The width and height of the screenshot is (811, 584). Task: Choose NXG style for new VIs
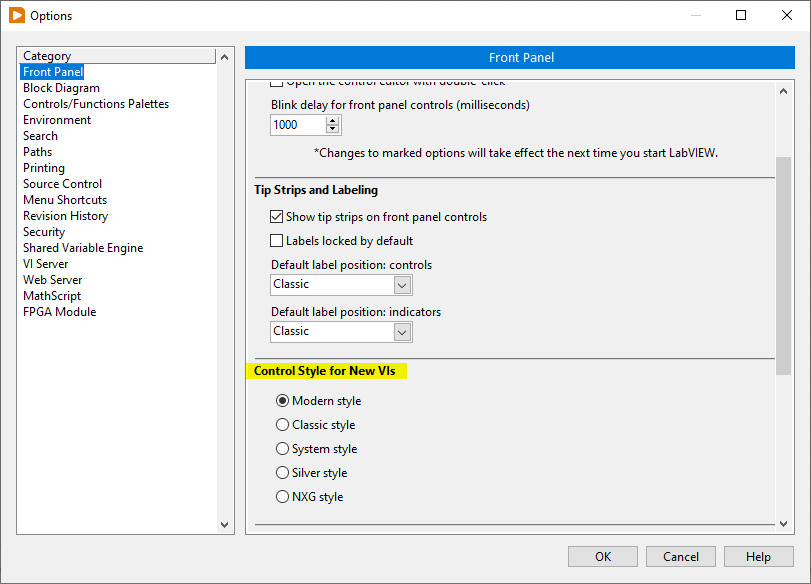tap(283, 497)
